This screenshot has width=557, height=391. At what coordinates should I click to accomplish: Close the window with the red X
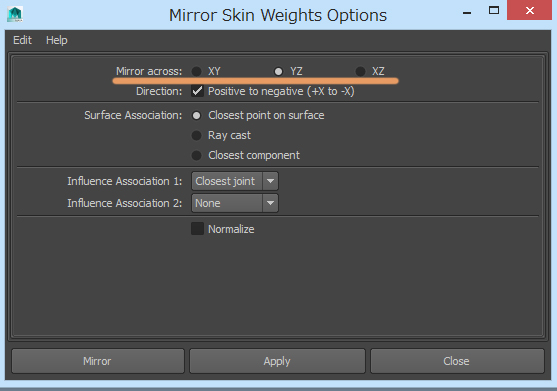[529, 10]
